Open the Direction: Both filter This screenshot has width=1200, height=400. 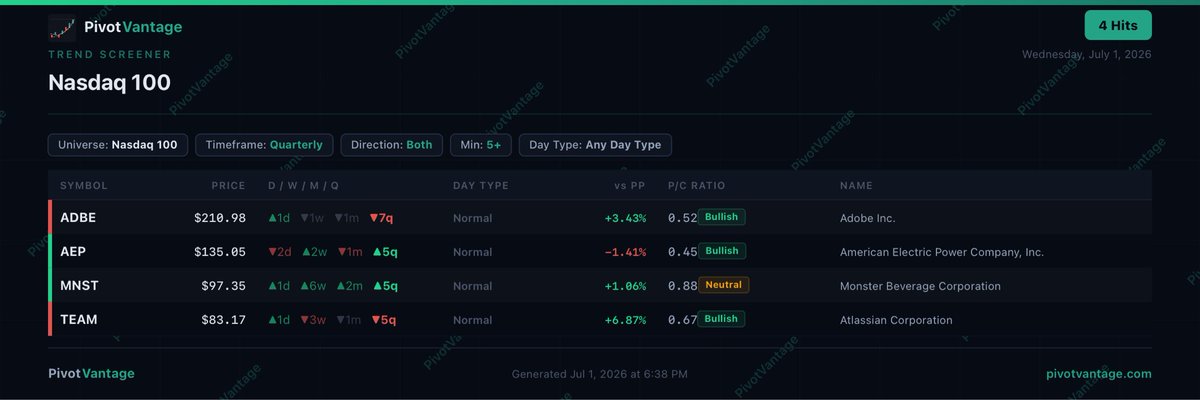392,145
